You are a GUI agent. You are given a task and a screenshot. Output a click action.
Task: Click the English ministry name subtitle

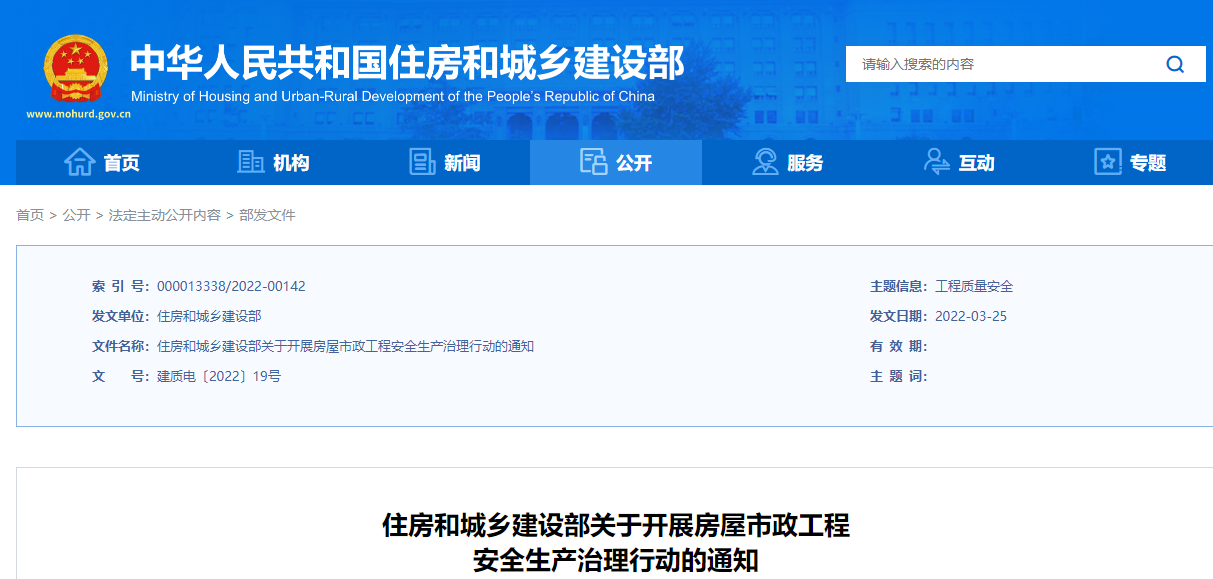pos(393,97)
